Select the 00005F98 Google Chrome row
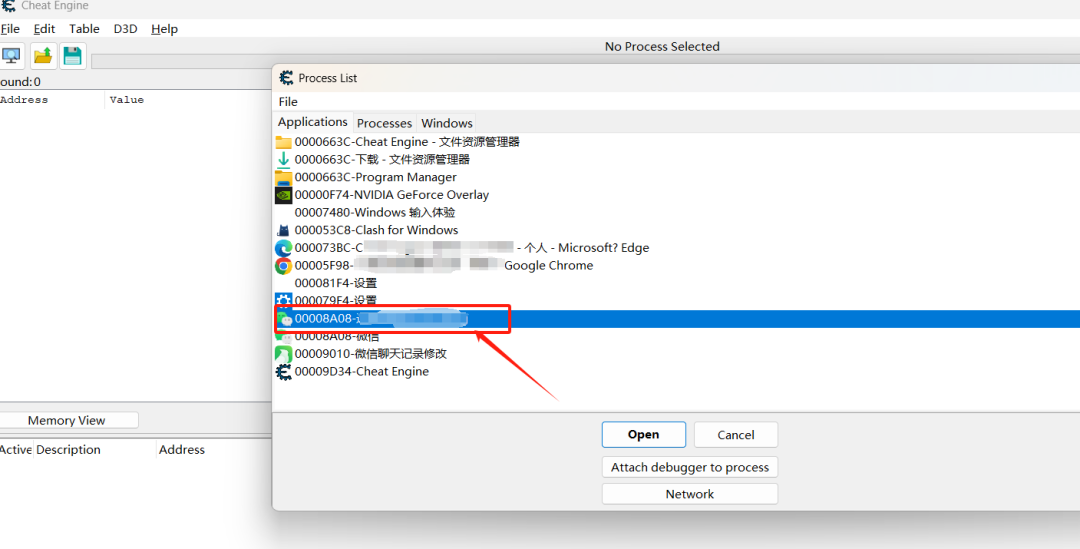 (676, 265)
